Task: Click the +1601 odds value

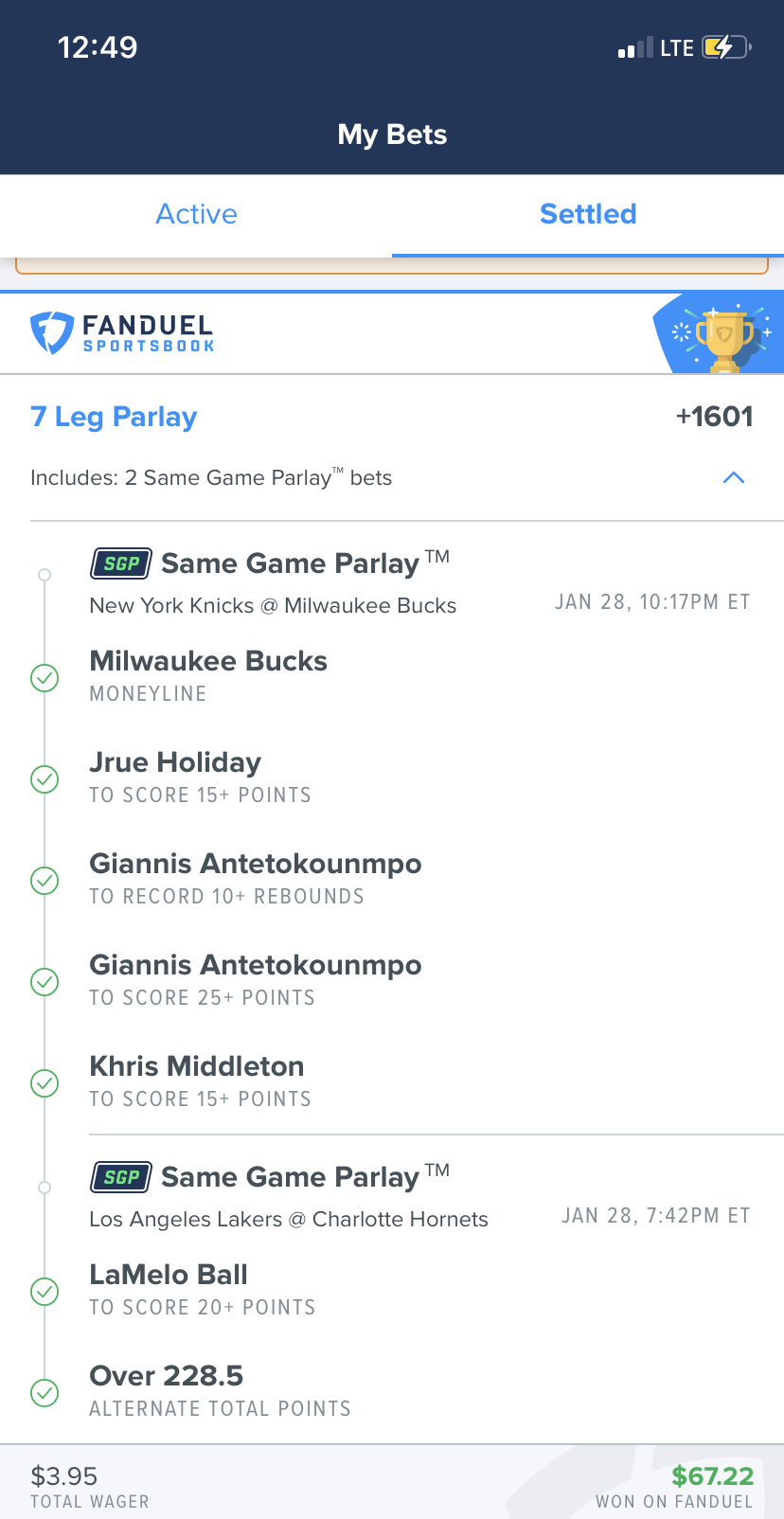Action: [715, 417]
